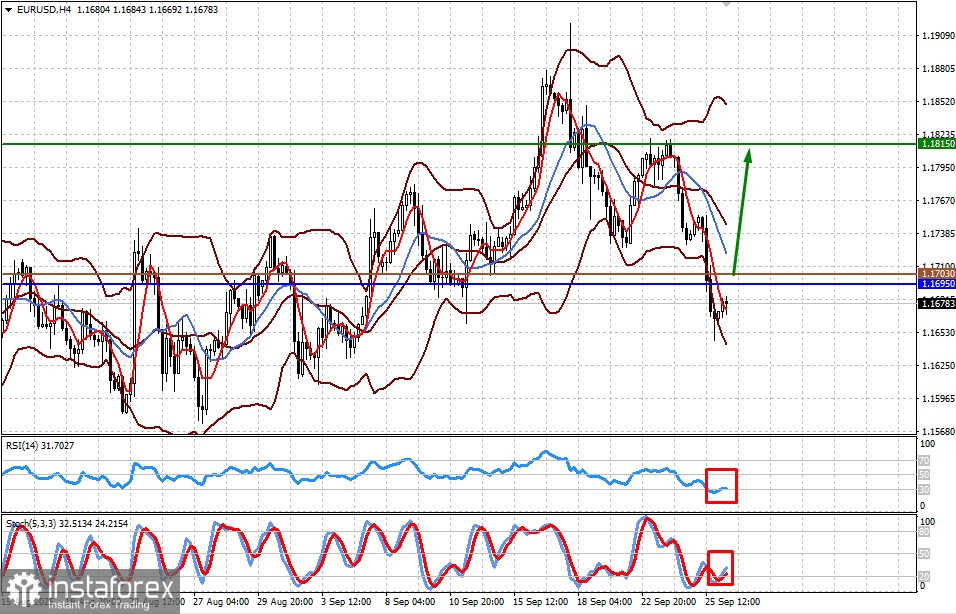This screenshot has width=956, height=614.
Task: Select the 18 Sep 04:00 time label
Action: 603,601
